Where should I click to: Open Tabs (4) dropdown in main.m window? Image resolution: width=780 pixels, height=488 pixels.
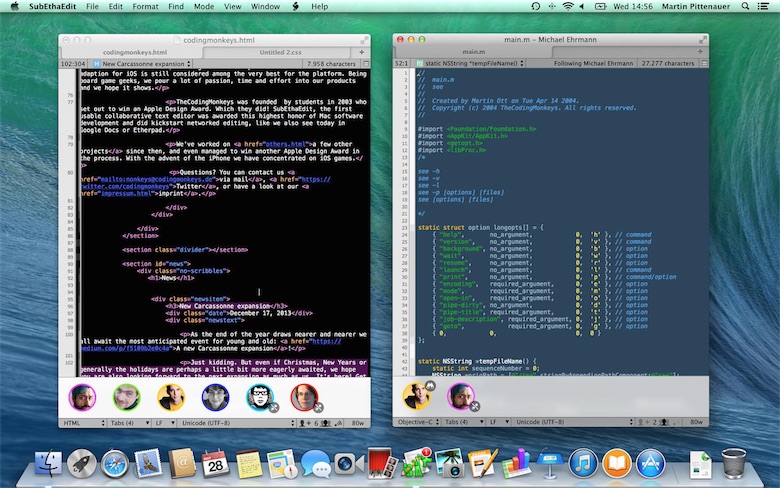[x=464, y=422]
